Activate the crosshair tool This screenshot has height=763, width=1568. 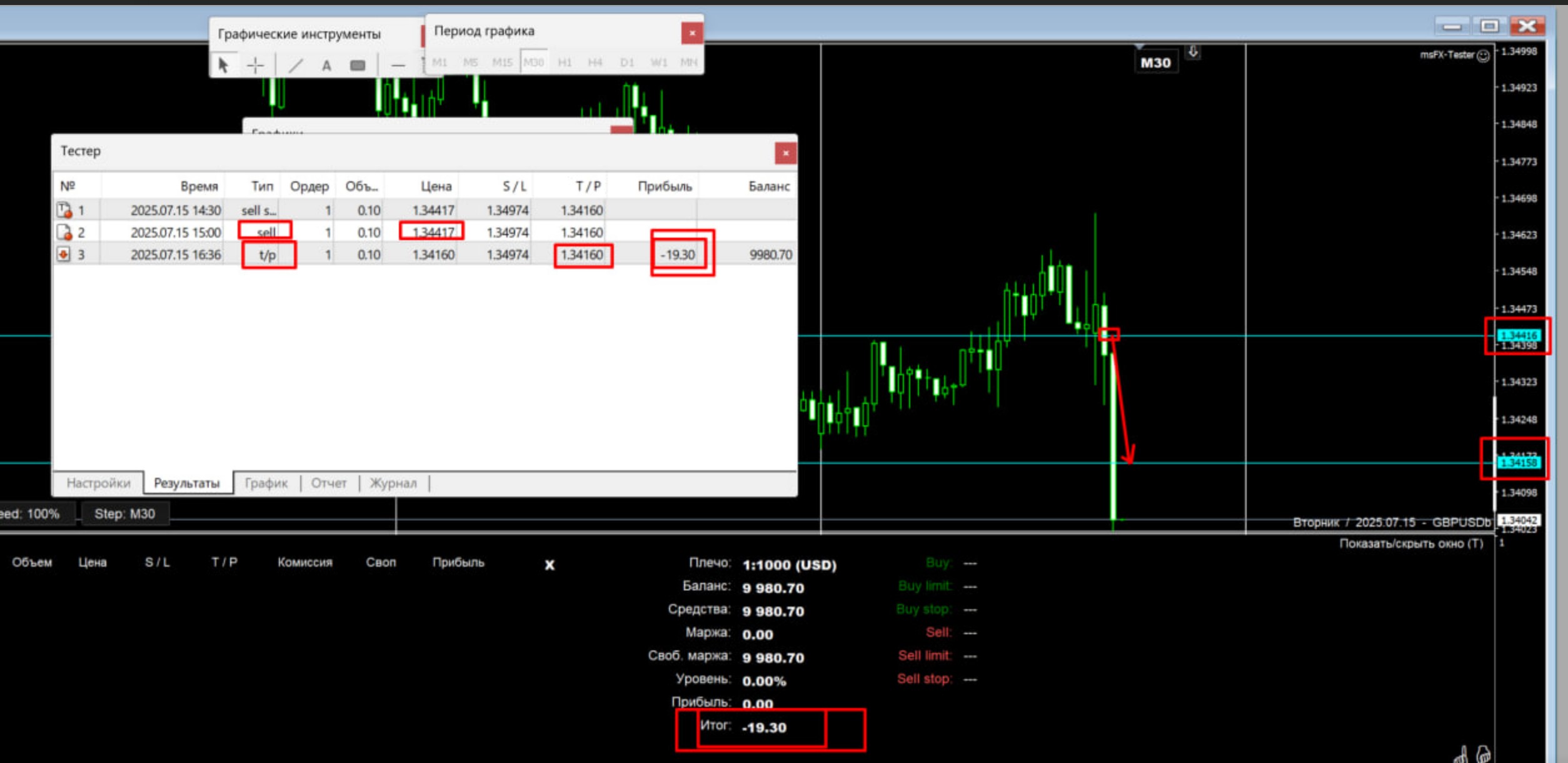coord(255,65)
